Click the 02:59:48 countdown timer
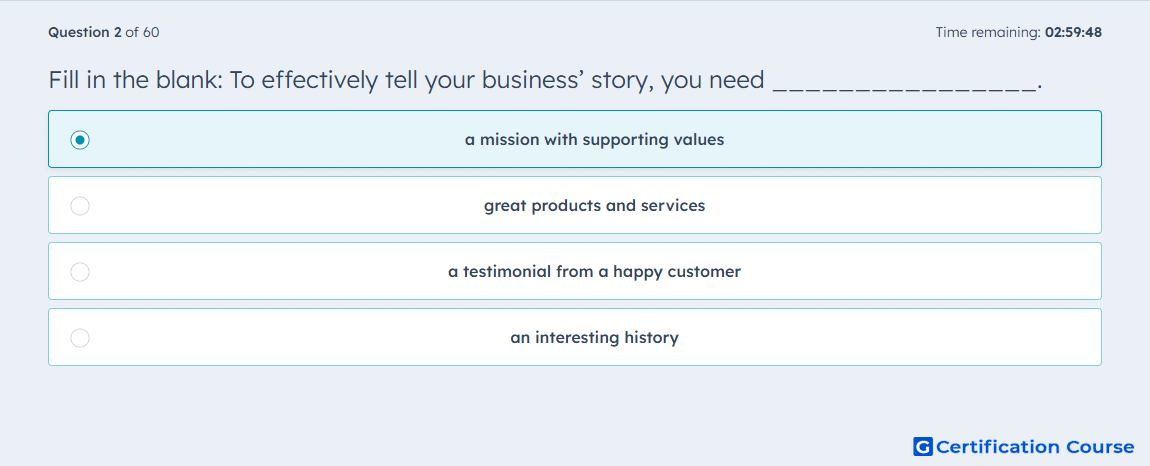This screenshot has height=466, width=1150. pyautogui.click(x=1073, y=32)
